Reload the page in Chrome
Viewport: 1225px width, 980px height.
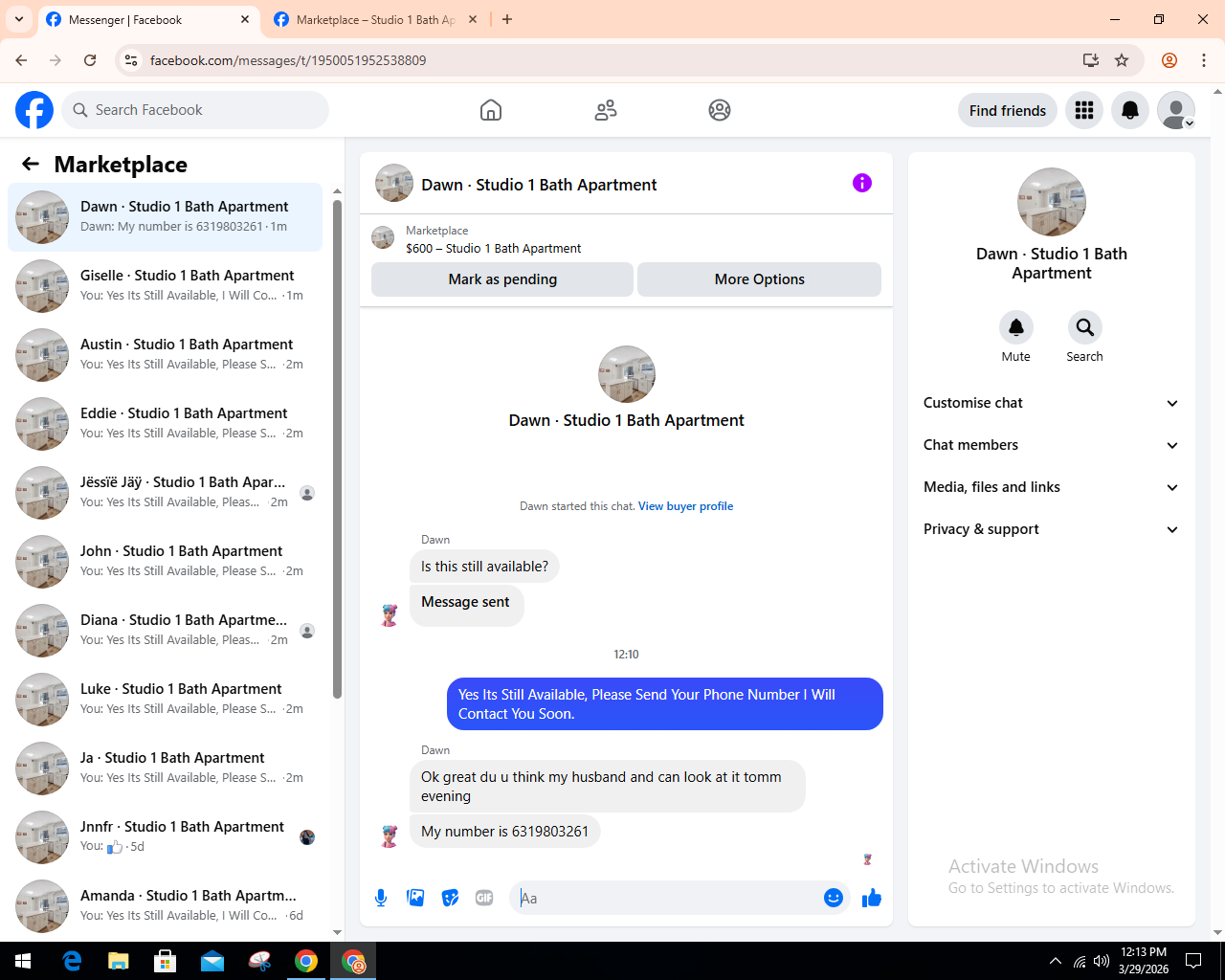90,60
